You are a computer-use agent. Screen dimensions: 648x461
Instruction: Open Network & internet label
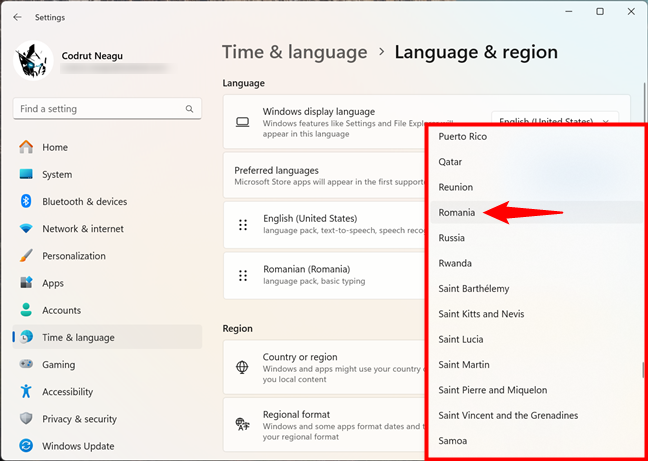83,228
